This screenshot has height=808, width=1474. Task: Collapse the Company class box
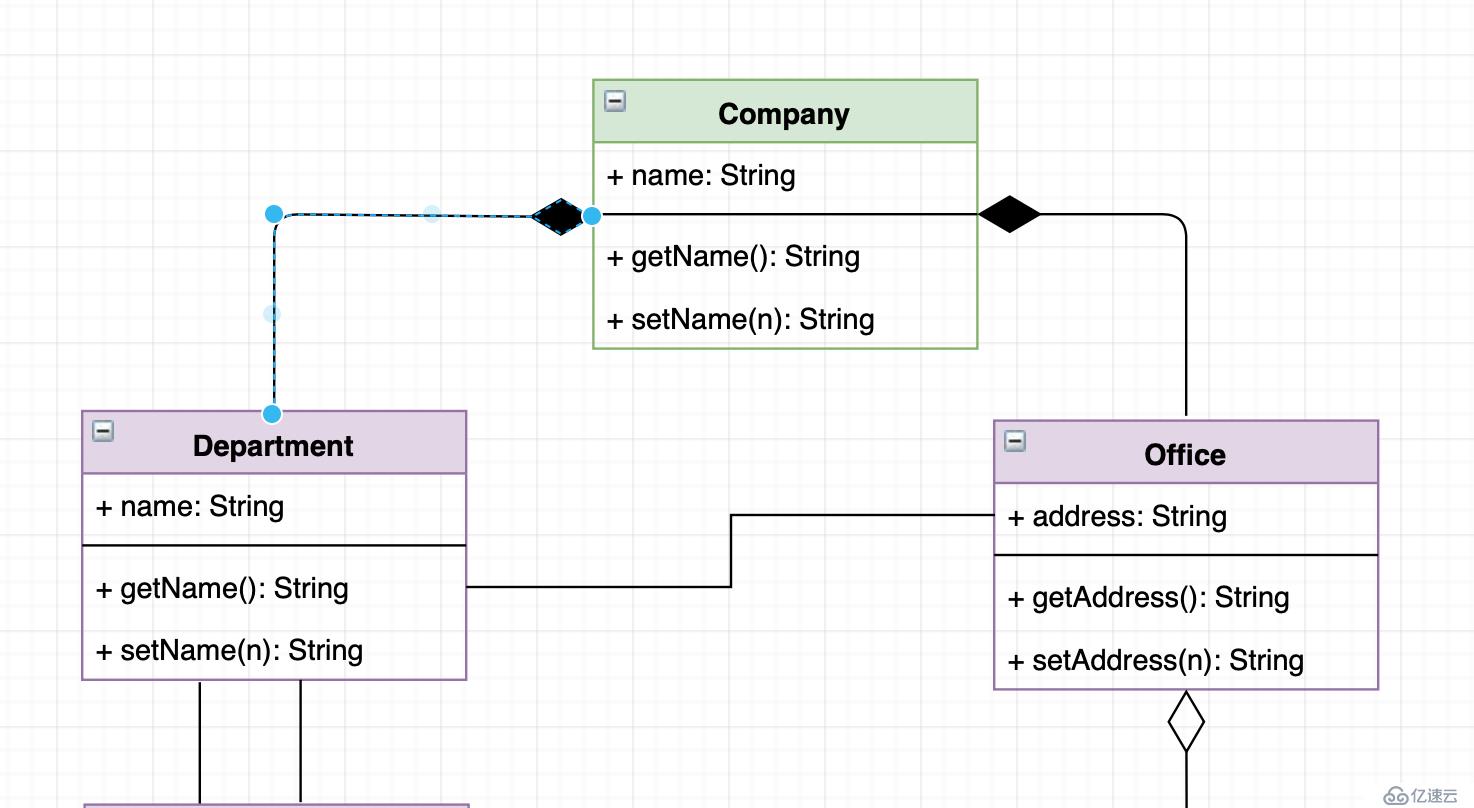click(x=615, y=100)
